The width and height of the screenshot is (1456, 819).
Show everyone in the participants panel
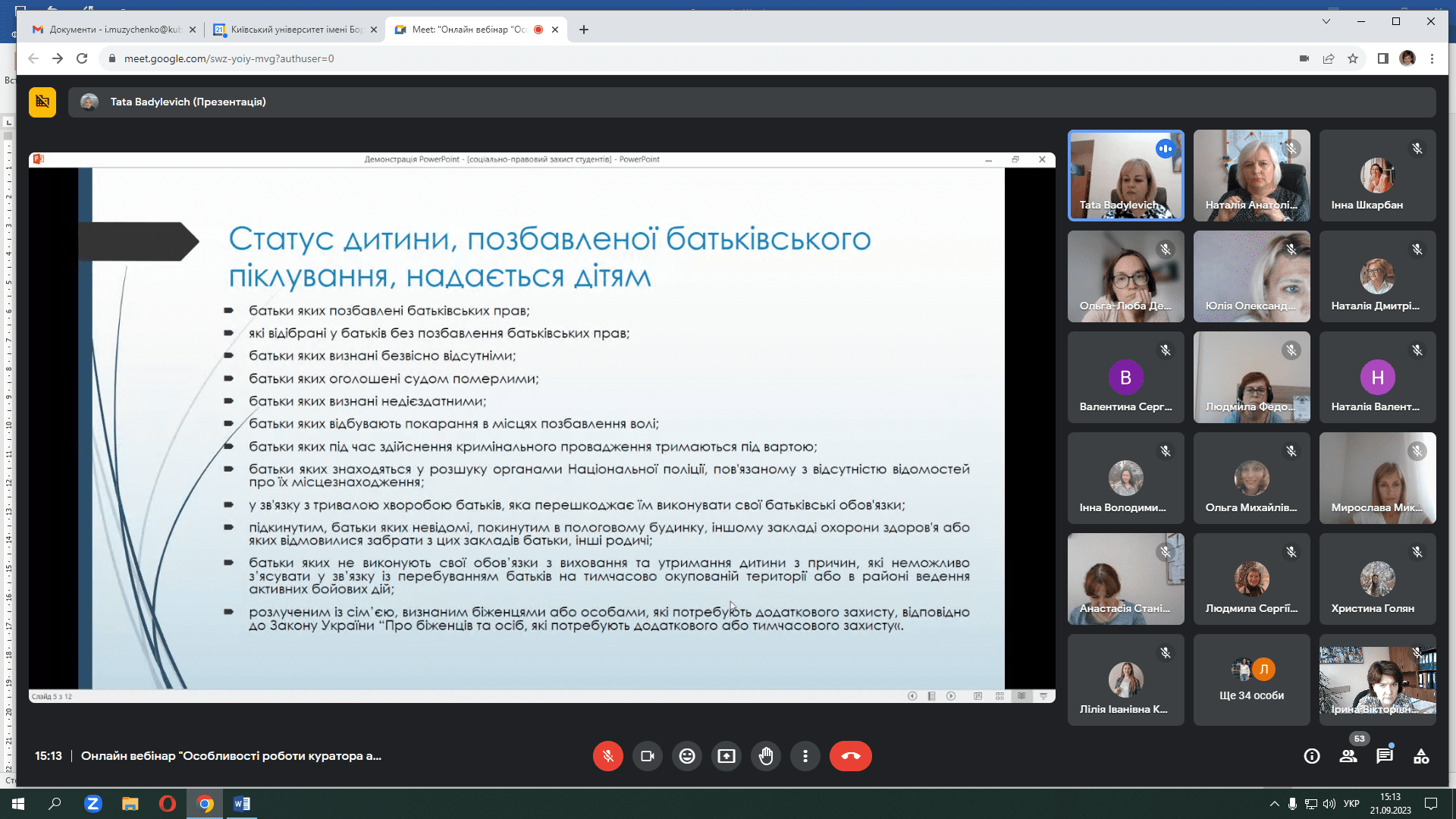(x=1349, y=756)
